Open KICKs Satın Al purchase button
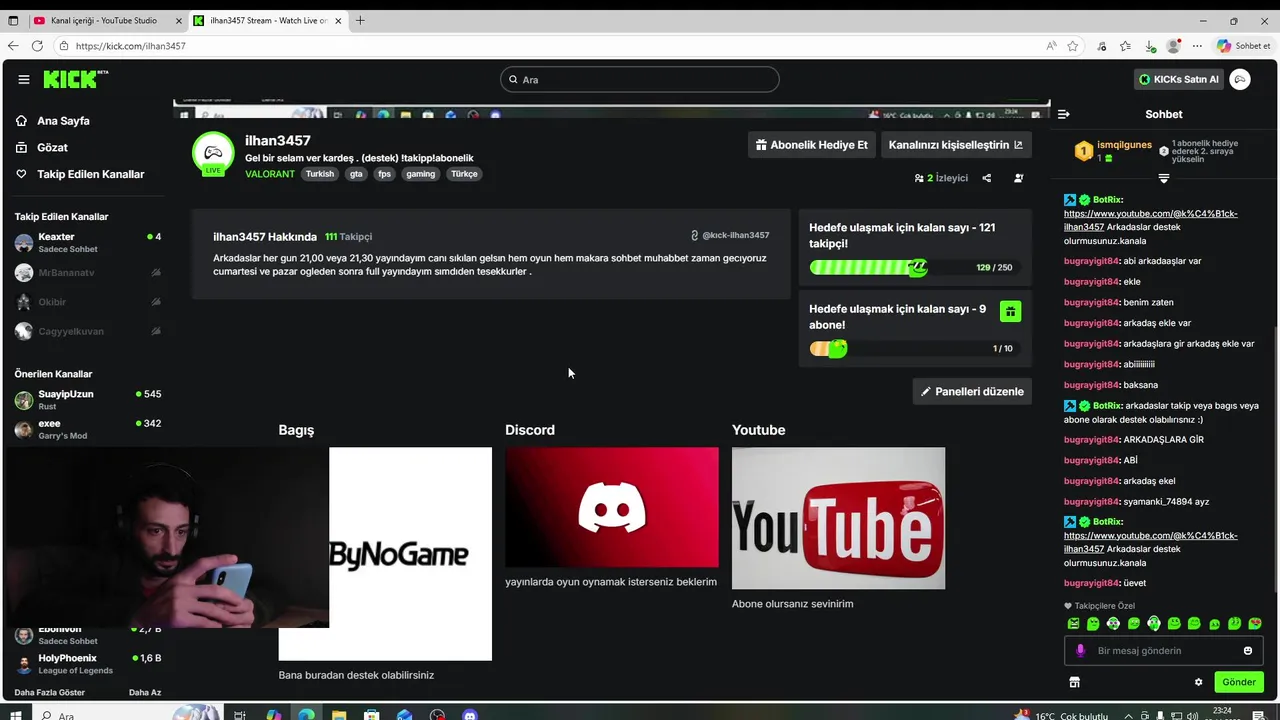 coord(1179,79)
